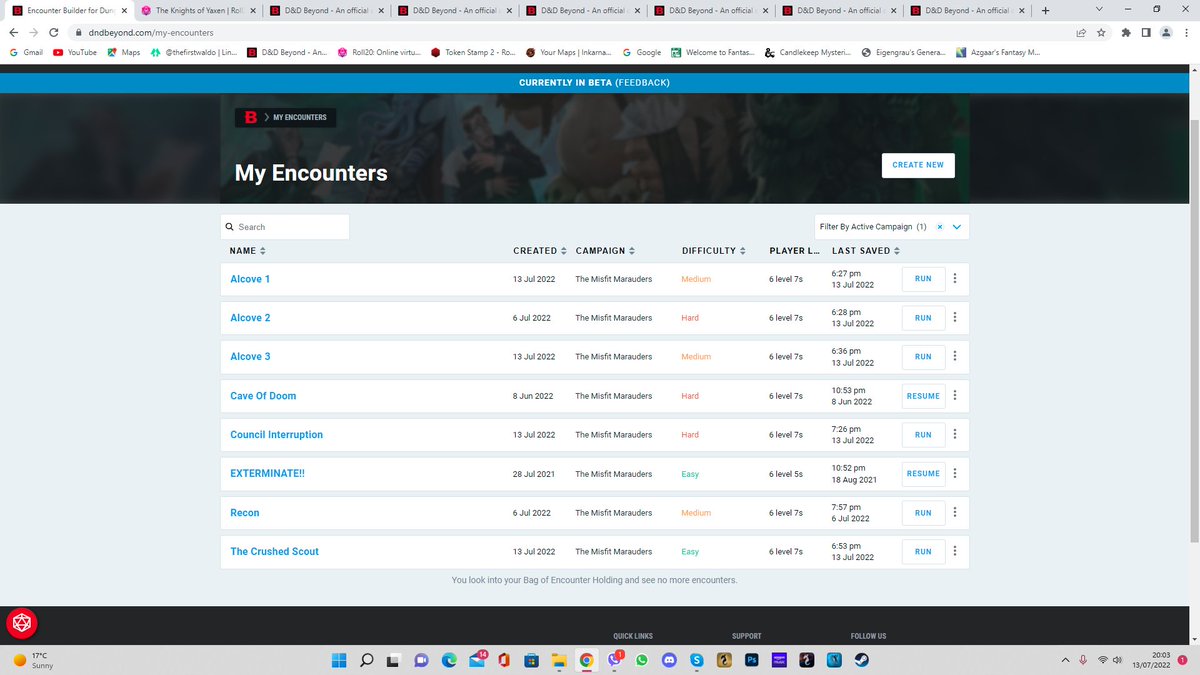1200x675 pixels.
Task: Run the Recon encounter
Action: click(923, 513)
